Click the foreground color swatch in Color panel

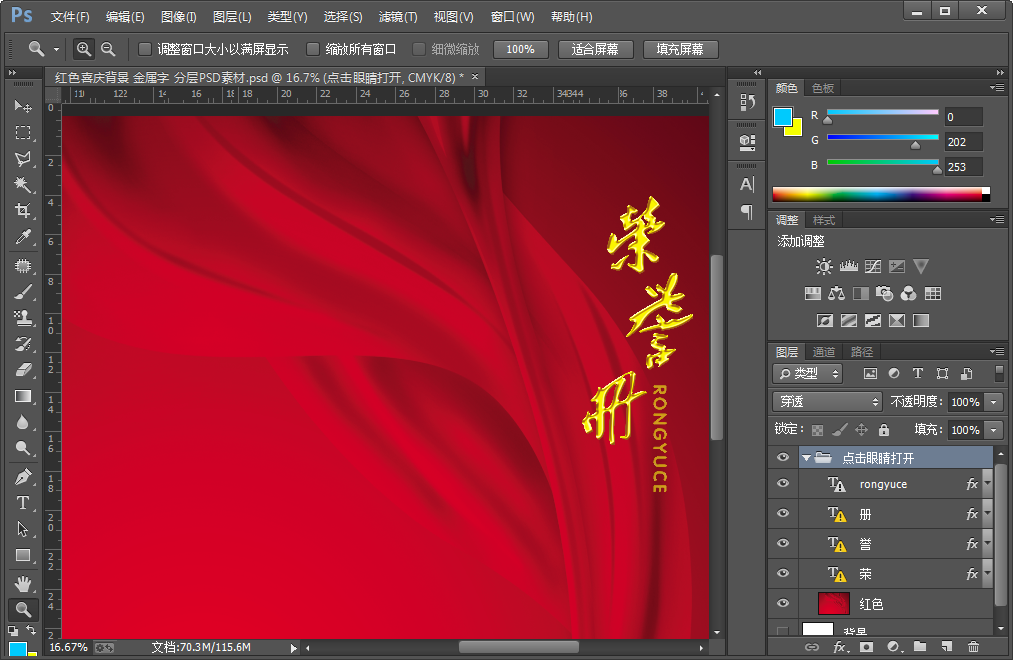(x=782, y=117)
